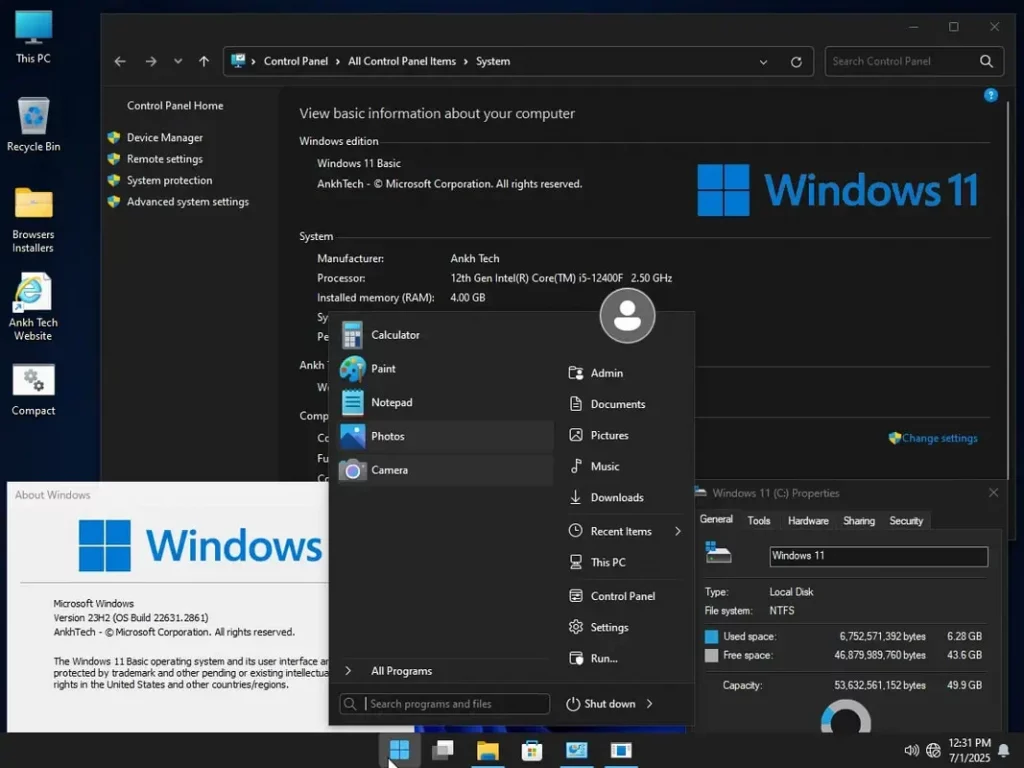Click the Refresh button in address bar
The height and width of the screenshot is (768, 1024).
pos(796,62)
